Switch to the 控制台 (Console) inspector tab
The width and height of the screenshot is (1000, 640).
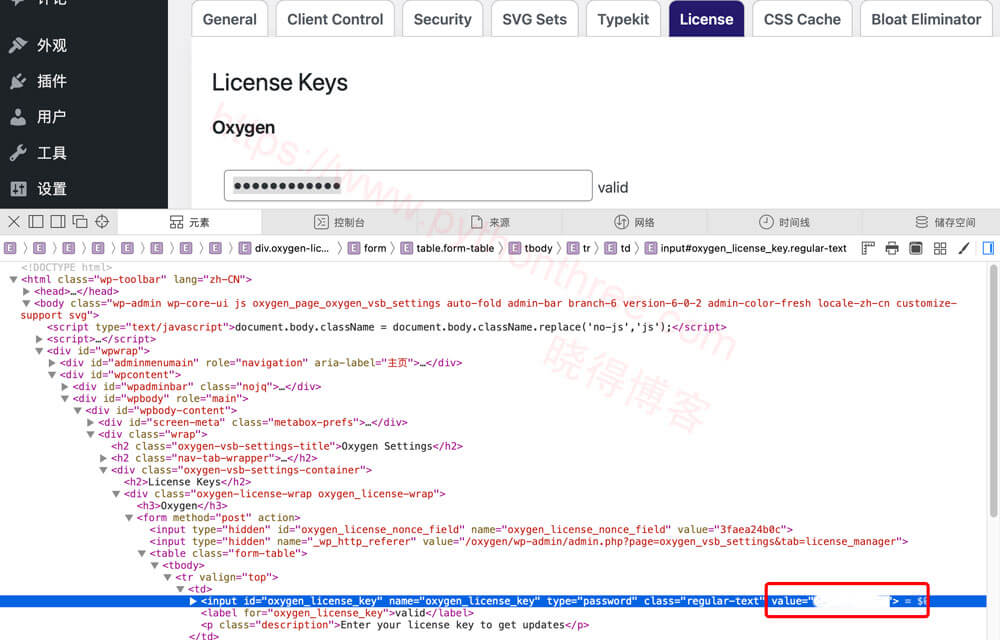tap(339, 222)
